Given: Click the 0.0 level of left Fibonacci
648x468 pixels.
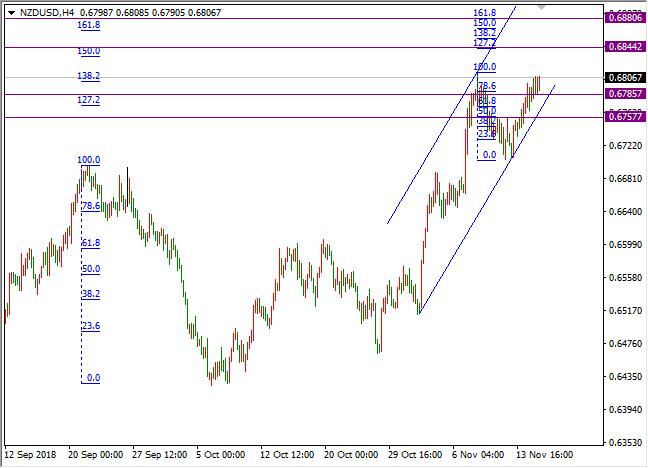Looking at the screenshot, I should pos(93,378).
